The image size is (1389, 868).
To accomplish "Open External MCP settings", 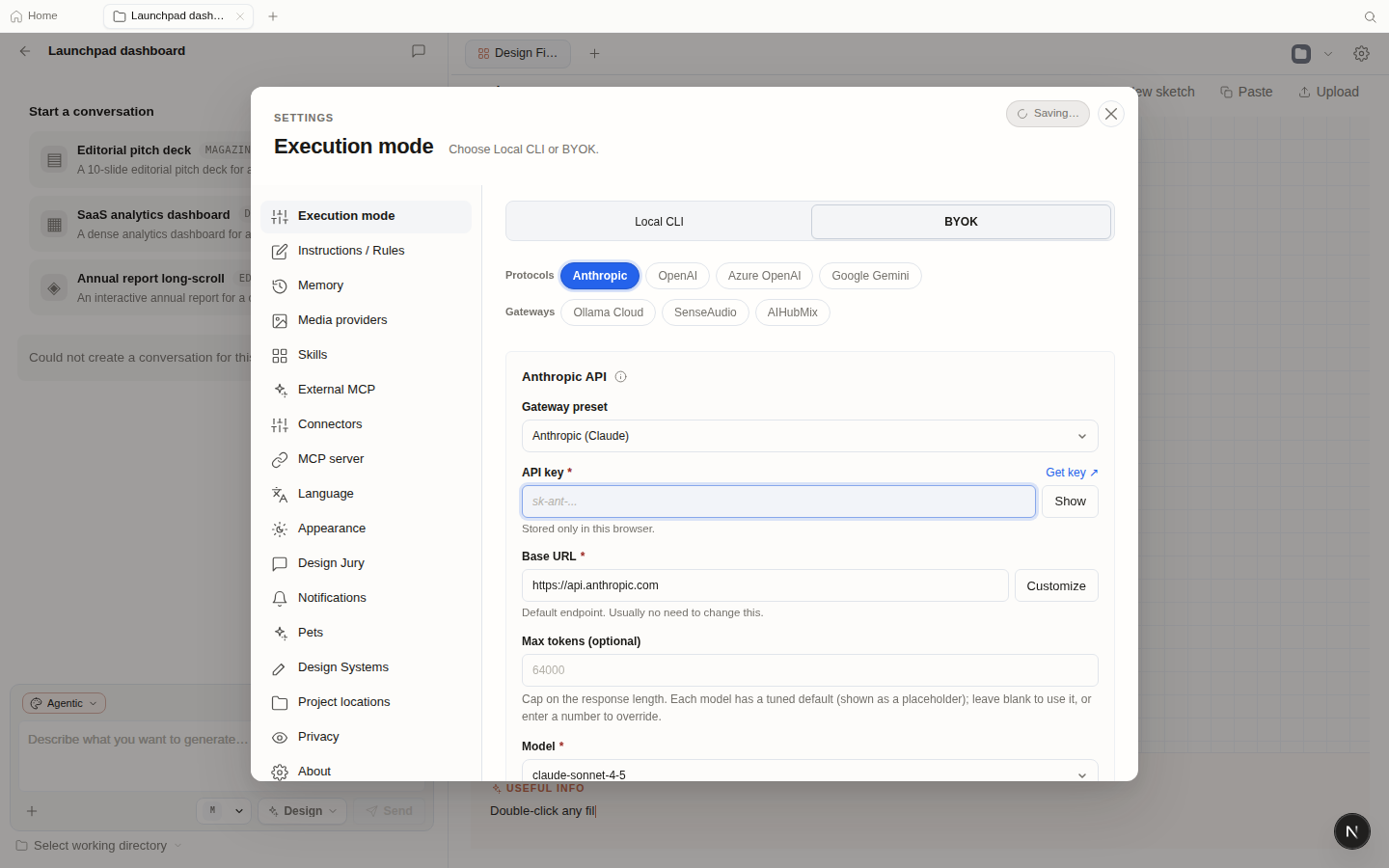I will [366, 390].
